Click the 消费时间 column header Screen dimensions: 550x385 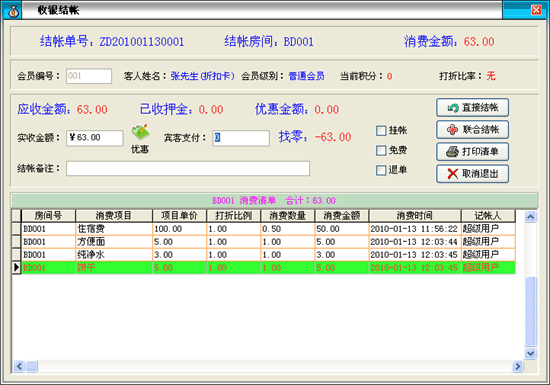click(x=415, y=216)
